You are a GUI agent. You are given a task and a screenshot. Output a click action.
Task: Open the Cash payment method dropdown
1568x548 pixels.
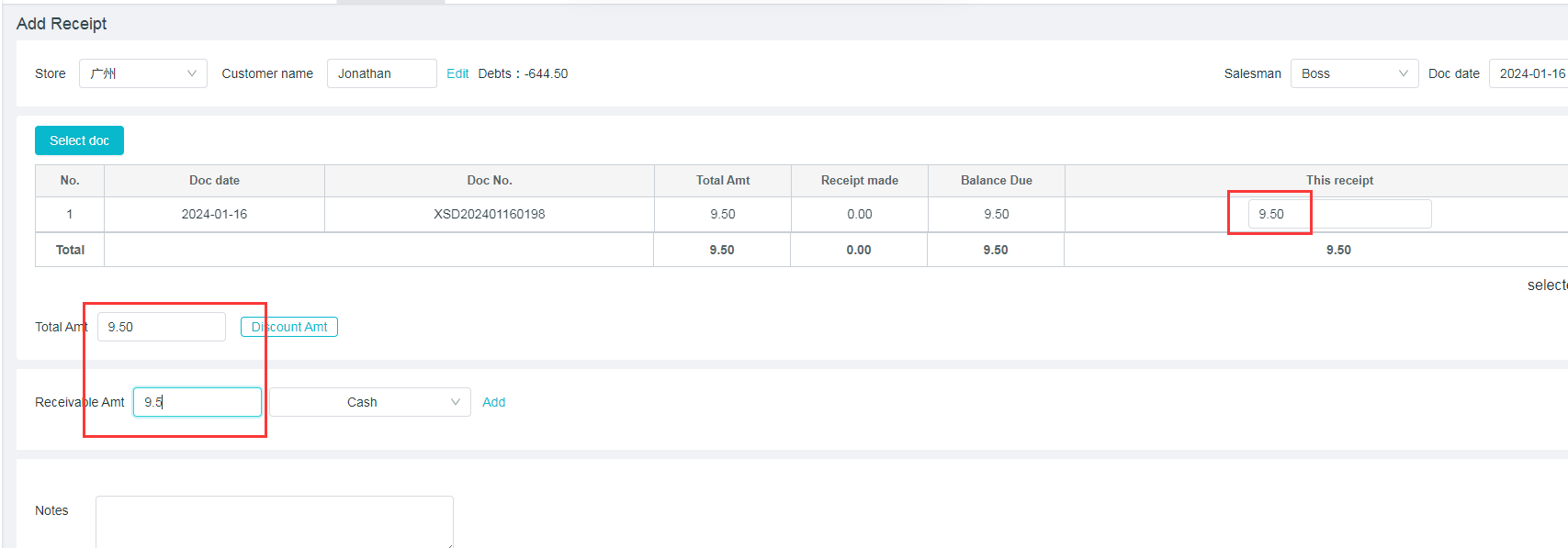369,402
